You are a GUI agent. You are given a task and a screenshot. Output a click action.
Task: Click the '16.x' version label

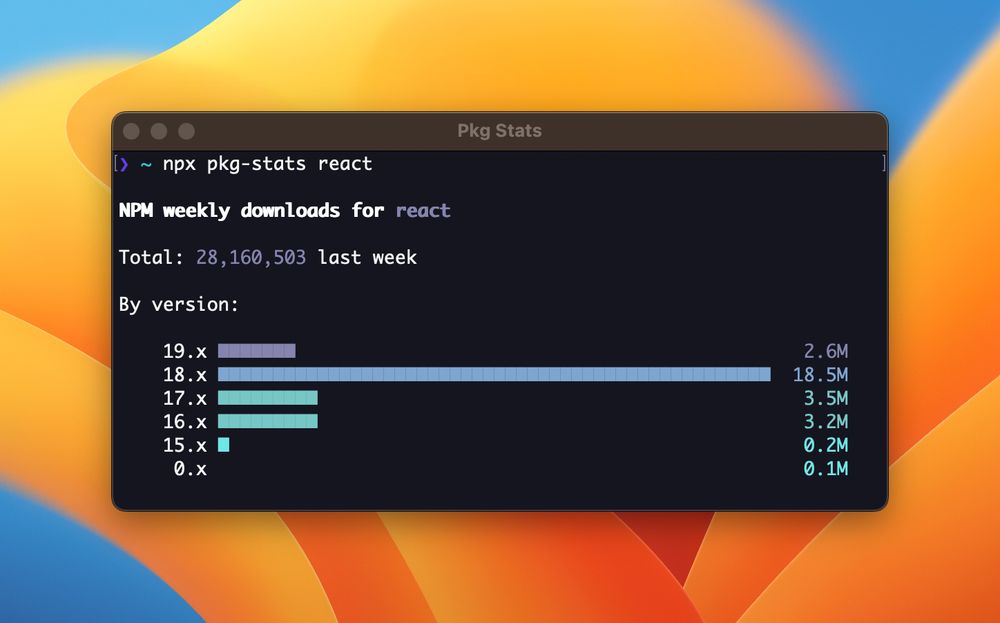tap(184, 421)
